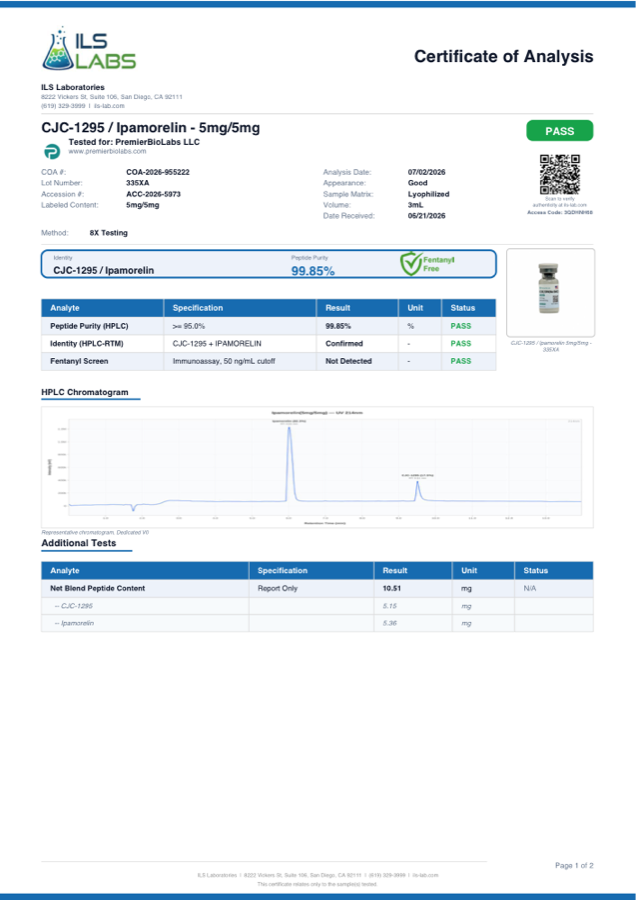Image resolution: width=636 pixels, height=900 pixels.
Task: Click the Labeled Content value 5mg/5mg
Action: coord(143,205)
